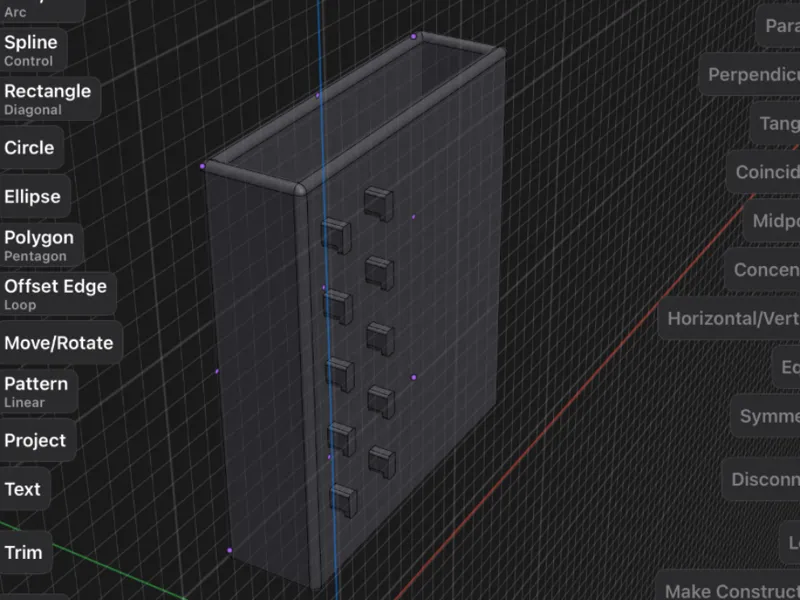Apply the Symmetric constraint
Viewport: 800px width, 600px height.
click(765, 416)
